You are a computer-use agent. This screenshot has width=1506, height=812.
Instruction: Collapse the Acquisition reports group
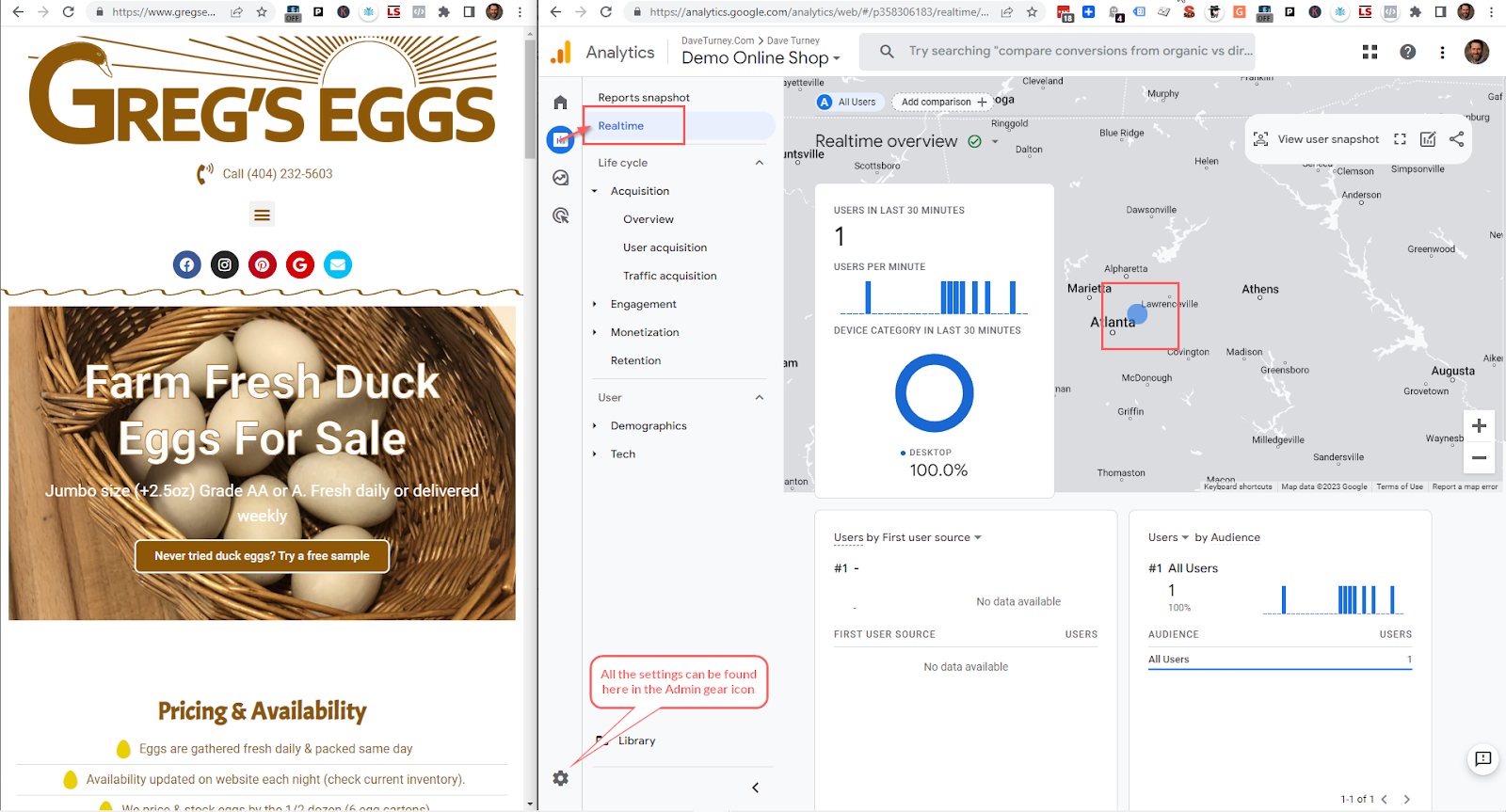[x=594, y=191]
